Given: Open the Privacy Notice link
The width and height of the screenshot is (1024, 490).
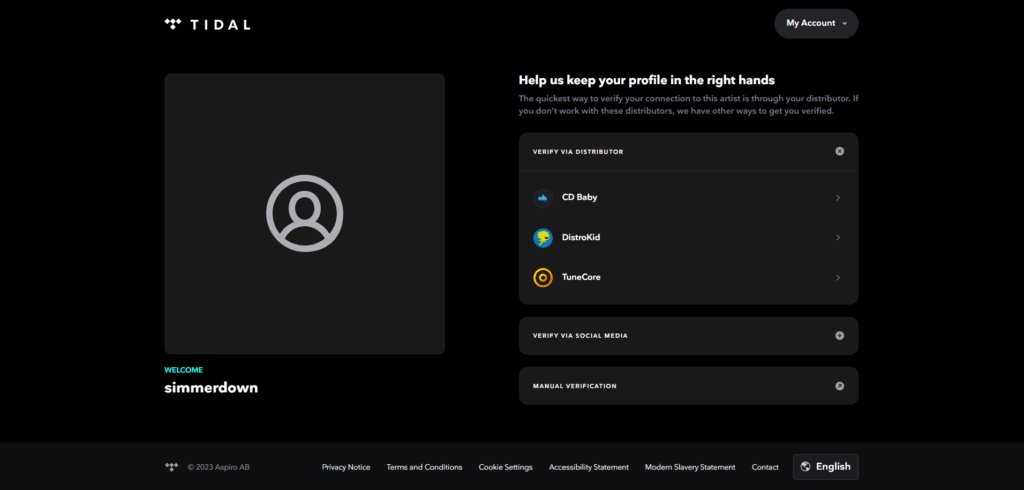Looking at the screenshot, I should pos(346,467).
